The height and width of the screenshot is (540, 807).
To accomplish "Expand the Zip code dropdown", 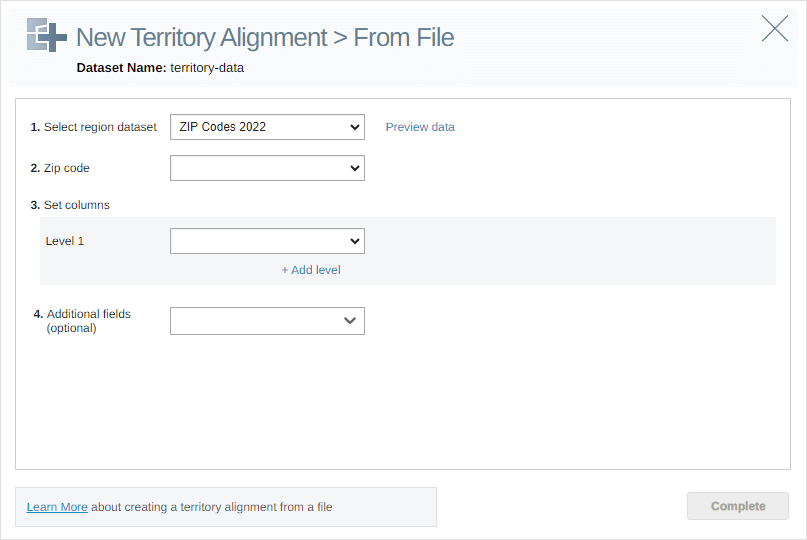I will pyautogui.click(x=267, y=168).
